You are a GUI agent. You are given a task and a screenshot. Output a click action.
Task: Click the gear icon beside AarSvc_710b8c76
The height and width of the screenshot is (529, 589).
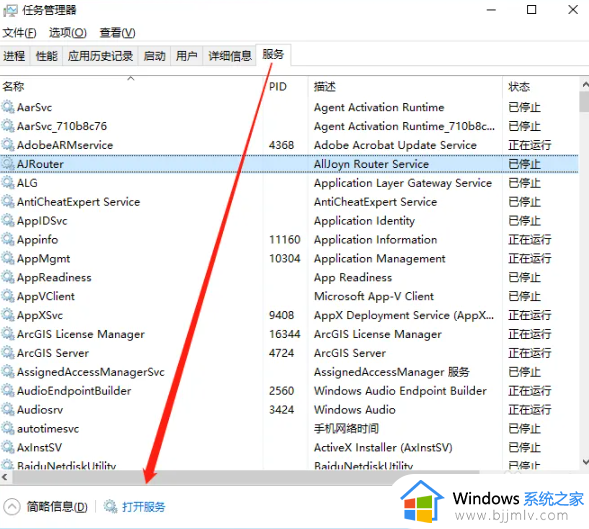pos(8,126)
